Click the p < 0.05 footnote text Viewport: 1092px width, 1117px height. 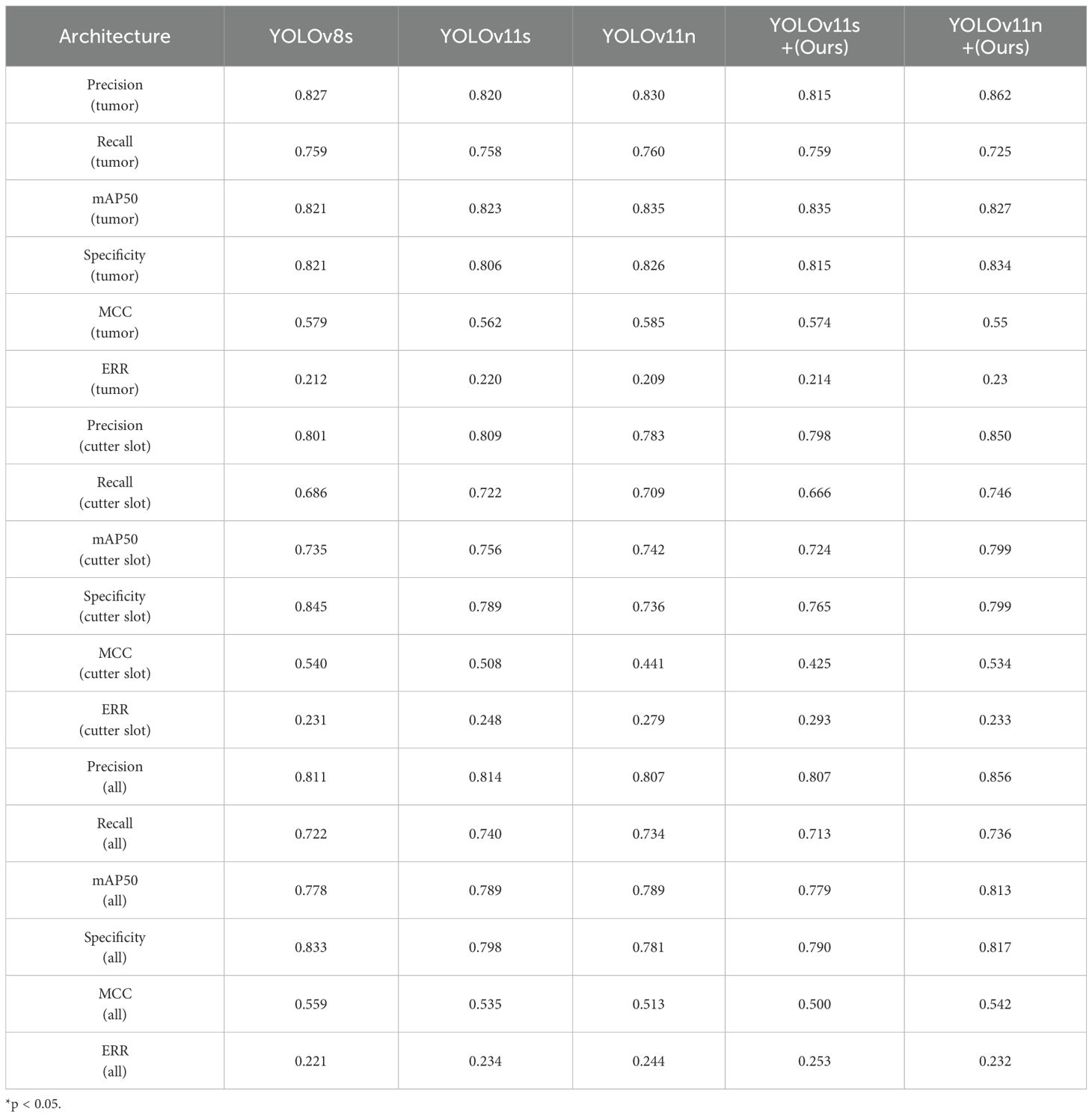click(x=34, y=1104)
